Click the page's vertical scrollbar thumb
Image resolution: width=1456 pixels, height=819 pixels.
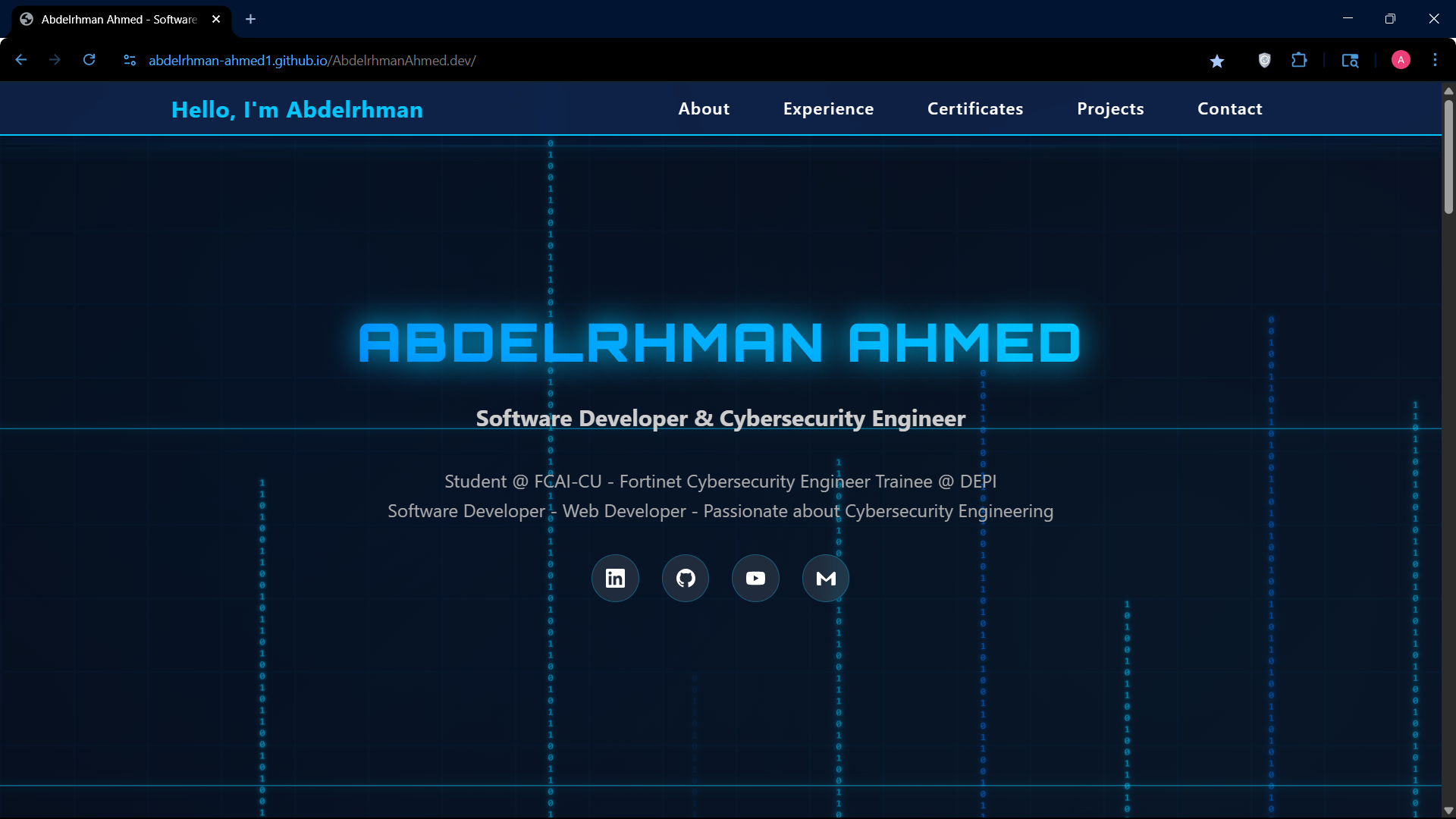(1448, 155)
